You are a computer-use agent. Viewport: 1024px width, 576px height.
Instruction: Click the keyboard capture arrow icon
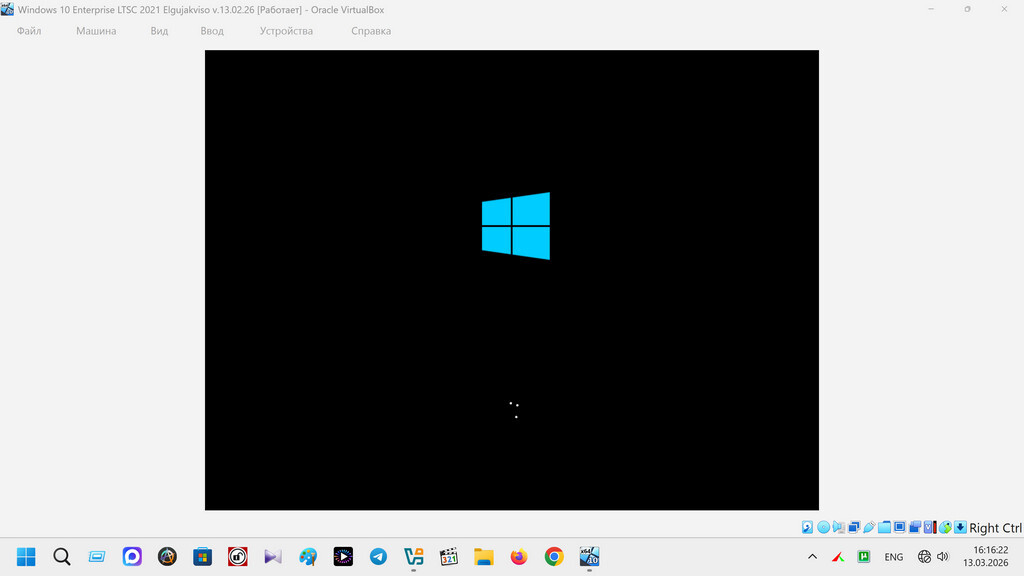click(960, 527)
